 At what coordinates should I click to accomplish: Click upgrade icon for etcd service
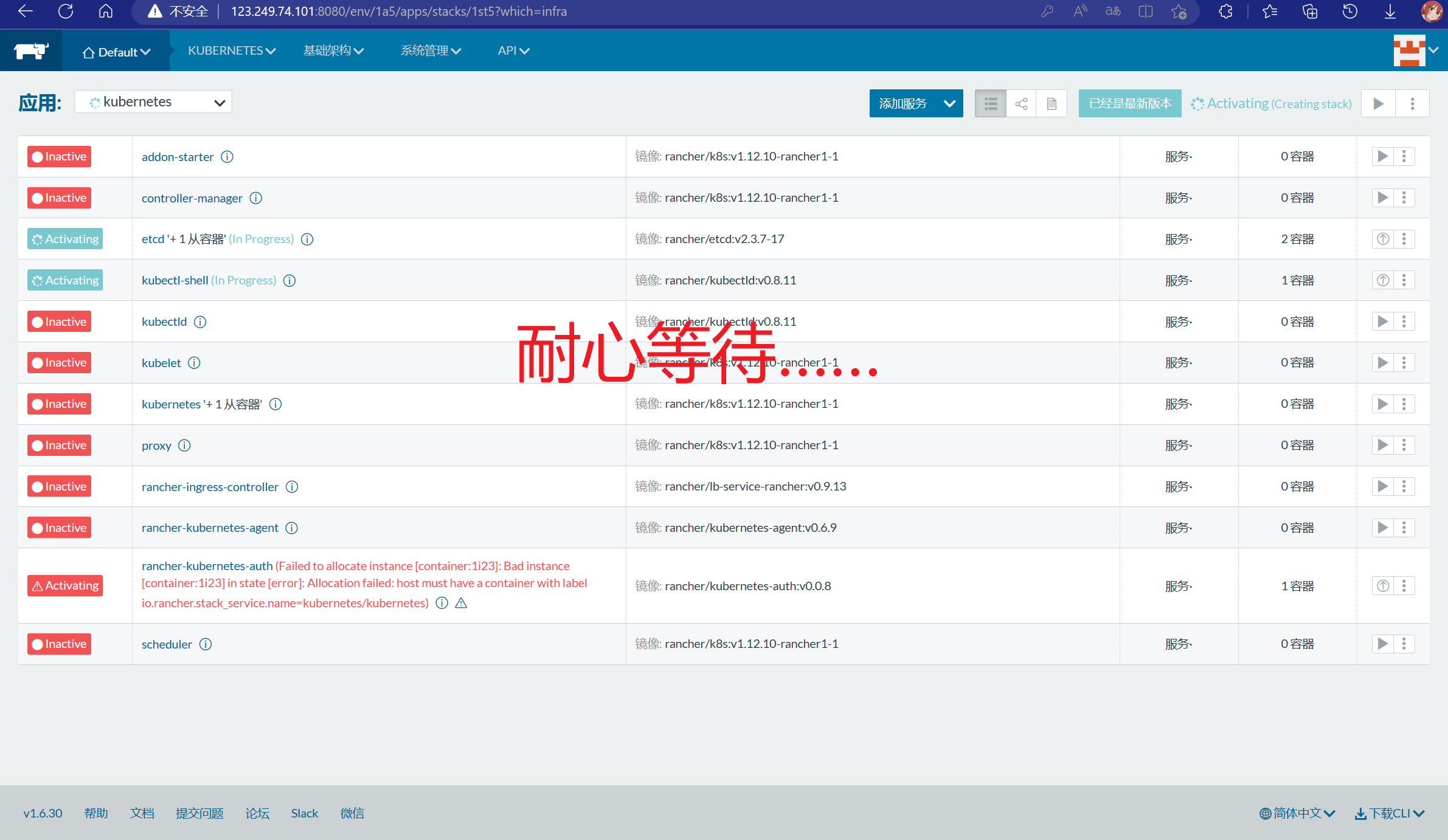coord(1383,239)
